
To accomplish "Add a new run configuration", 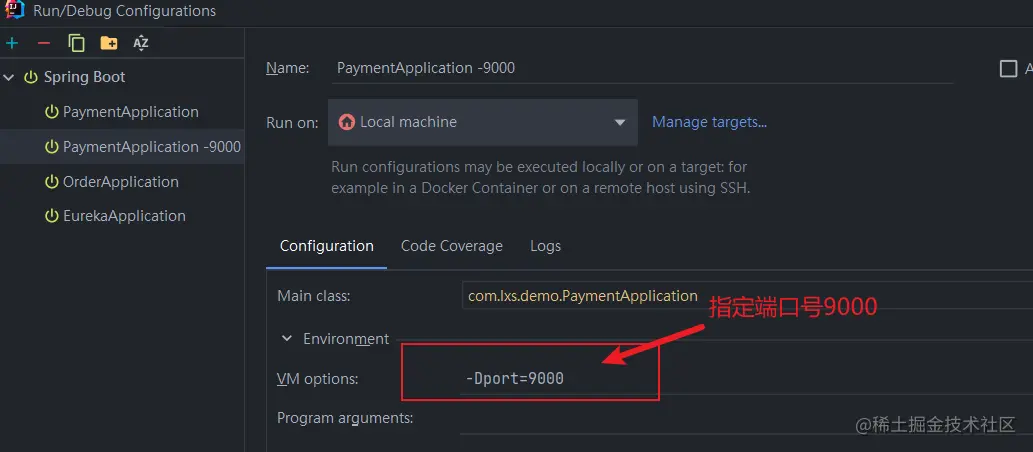I will (12, 43).
